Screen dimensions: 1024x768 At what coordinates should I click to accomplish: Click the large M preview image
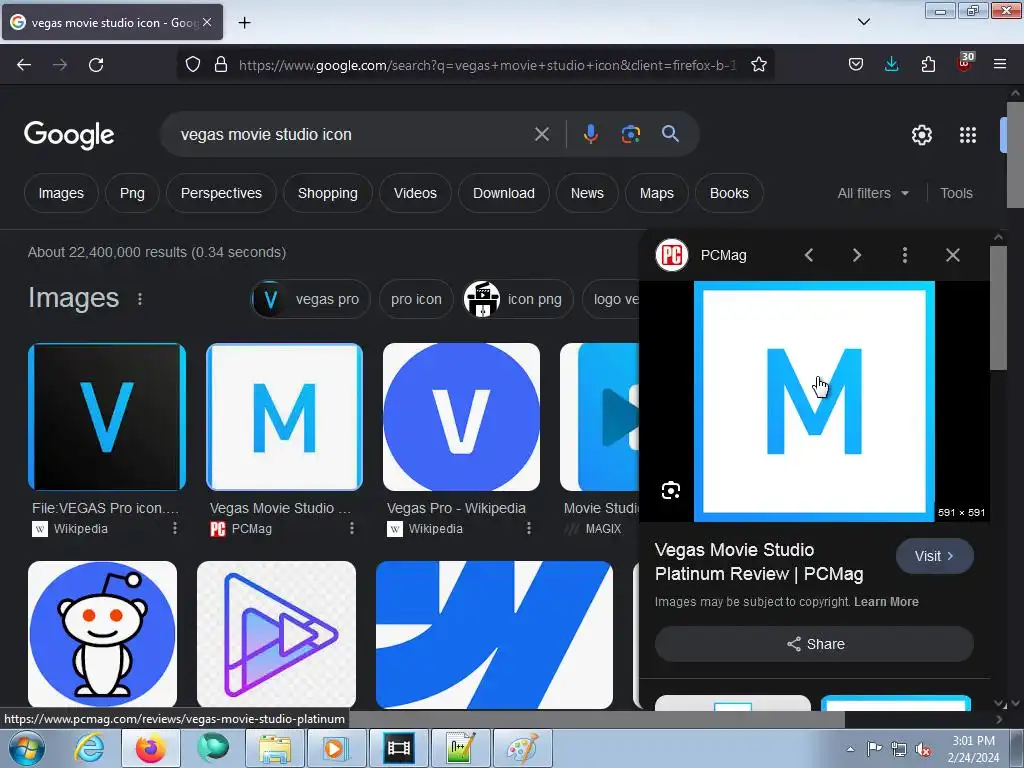(814, 402)
